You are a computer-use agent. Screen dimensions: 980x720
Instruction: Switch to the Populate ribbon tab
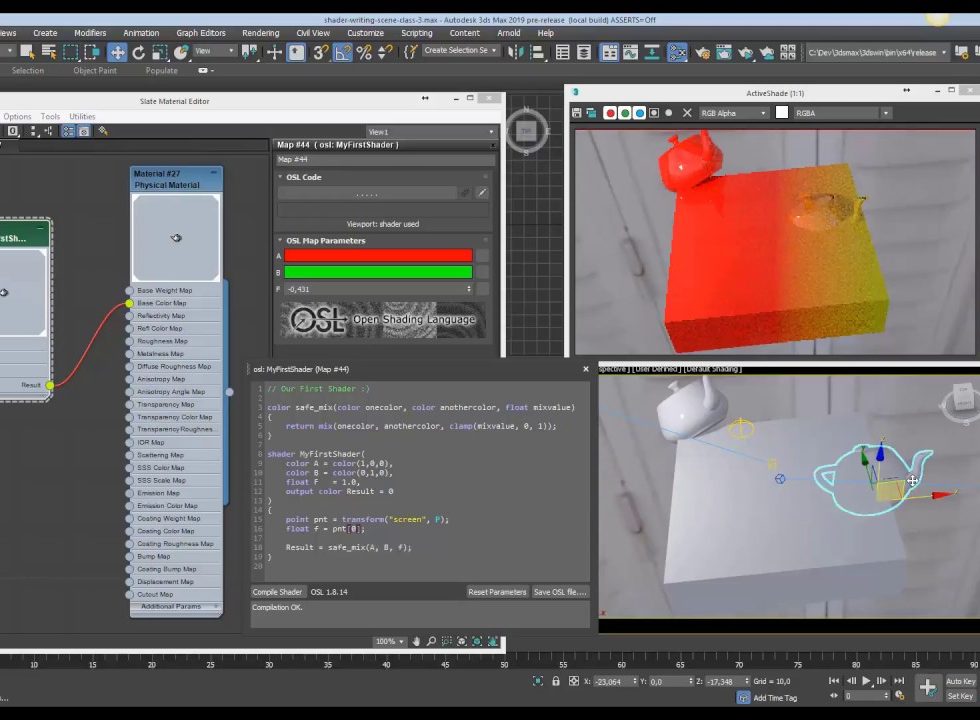161,71
